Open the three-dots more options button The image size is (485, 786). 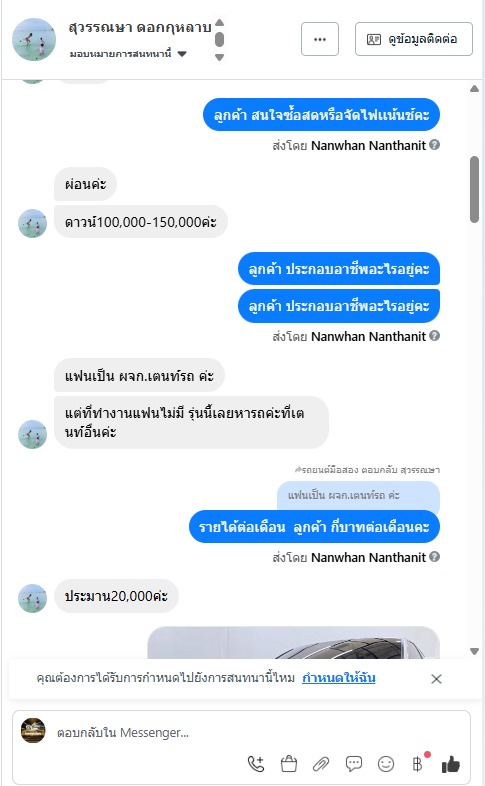320,39
